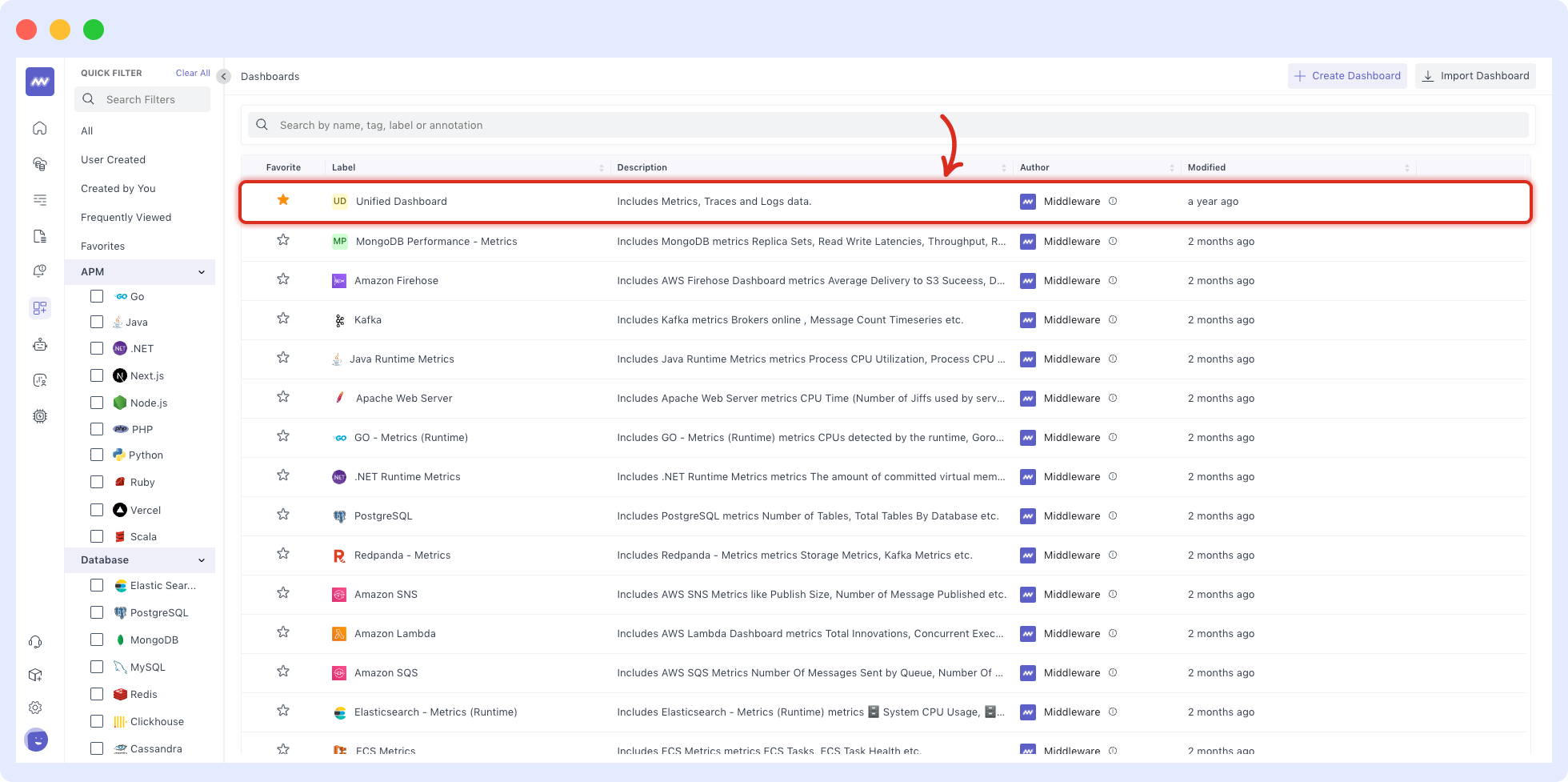Image resolution: width=1568 pixels, height=782 pixels.
Task: Click the Create Dashboard button
Action: click(1347, 75)
